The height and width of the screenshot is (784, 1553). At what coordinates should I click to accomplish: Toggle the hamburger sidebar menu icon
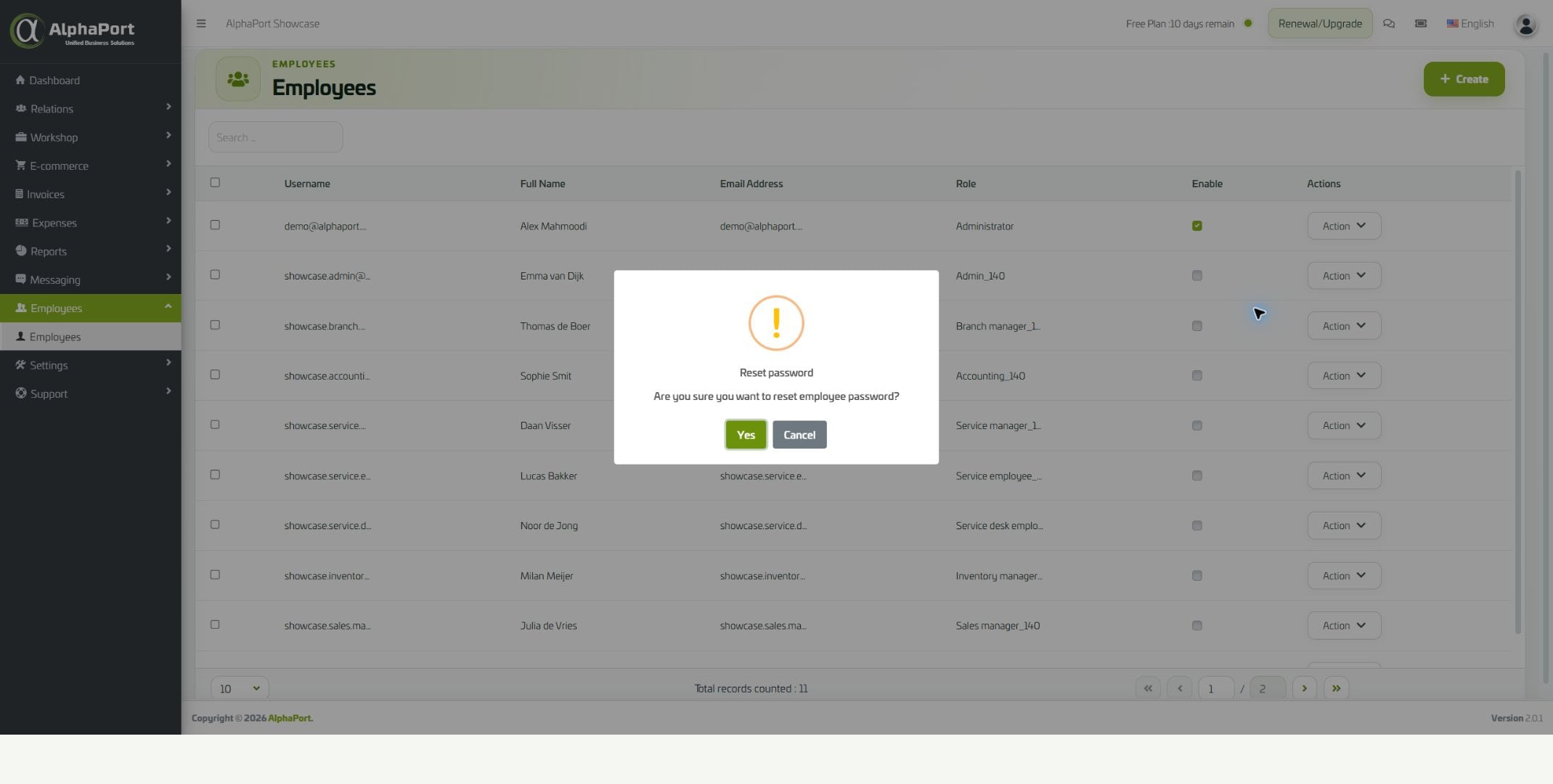(x=201, y=23)
